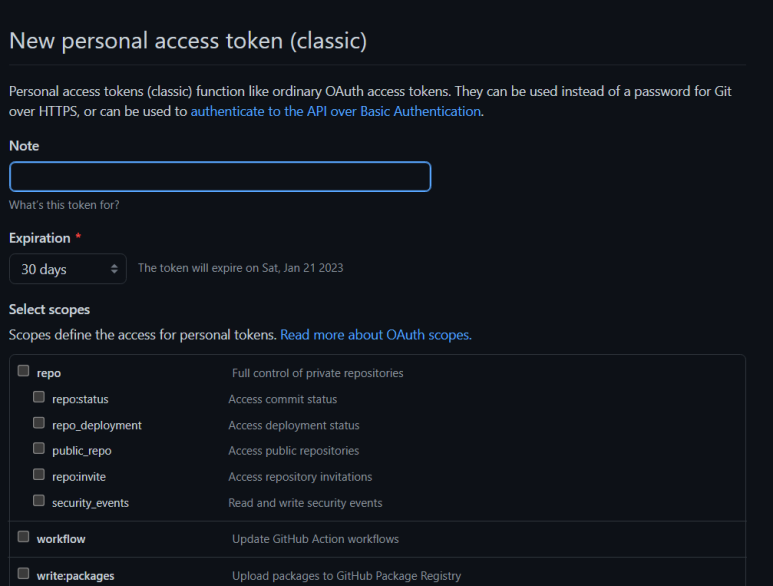Screen dimensions: 773x586
Task: Click the workflow scope label
Action: click(61, 539)
